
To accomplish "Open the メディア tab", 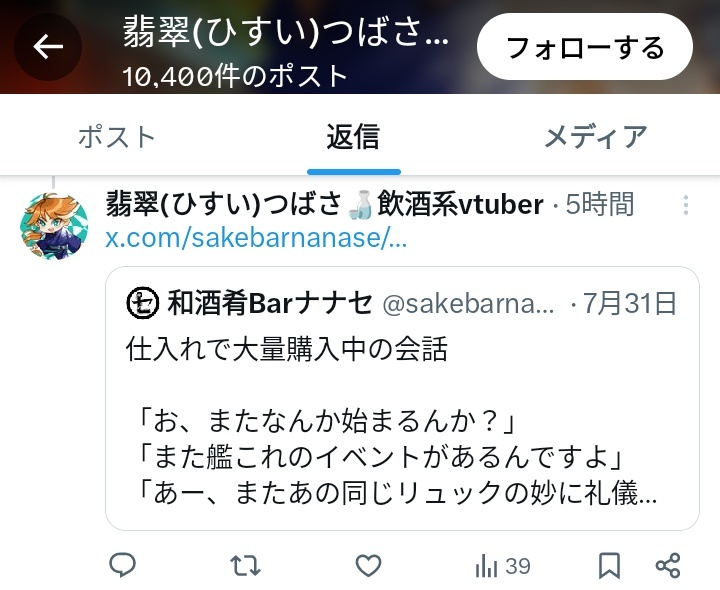I will [x=596, y=137].
